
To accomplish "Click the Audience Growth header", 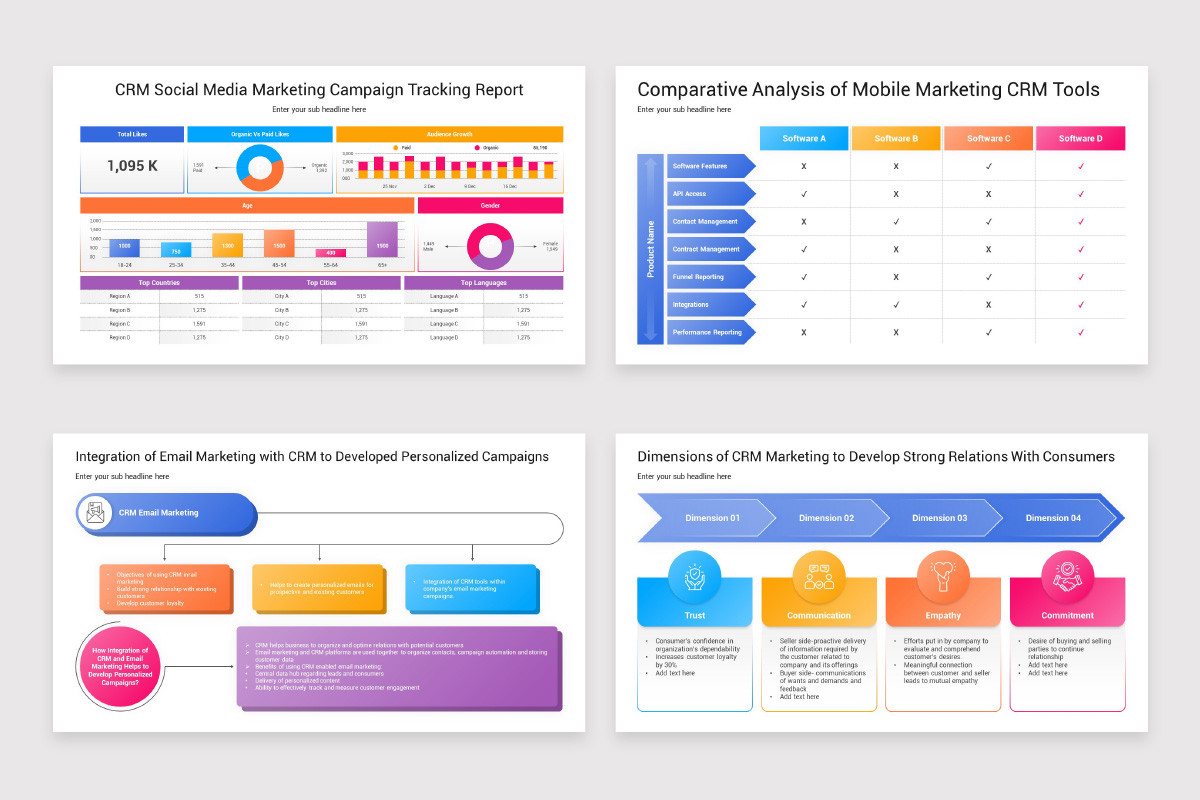I will [x=450, y=134].
